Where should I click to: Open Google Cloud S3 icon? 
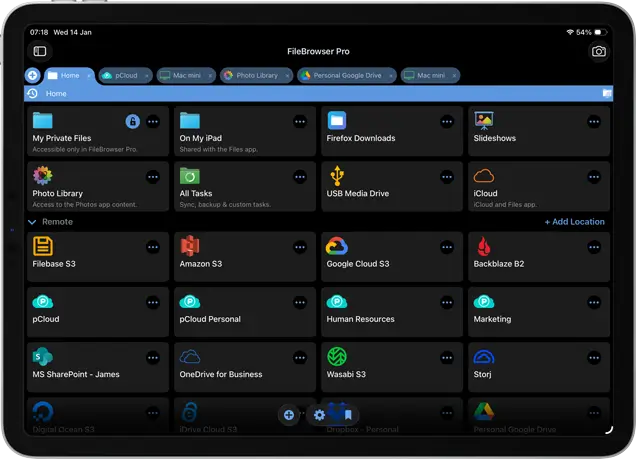pyautogui.click(x=337, y=246)
